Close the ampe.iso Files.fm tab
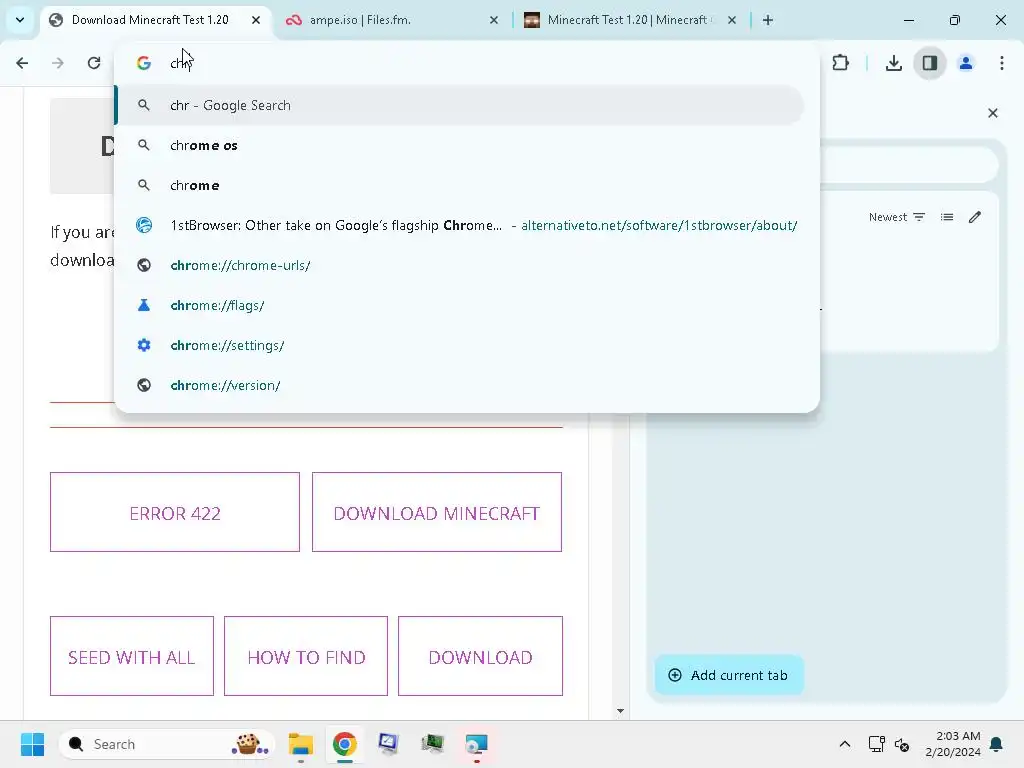The image size is (1024, 768). tap(494, 20)
